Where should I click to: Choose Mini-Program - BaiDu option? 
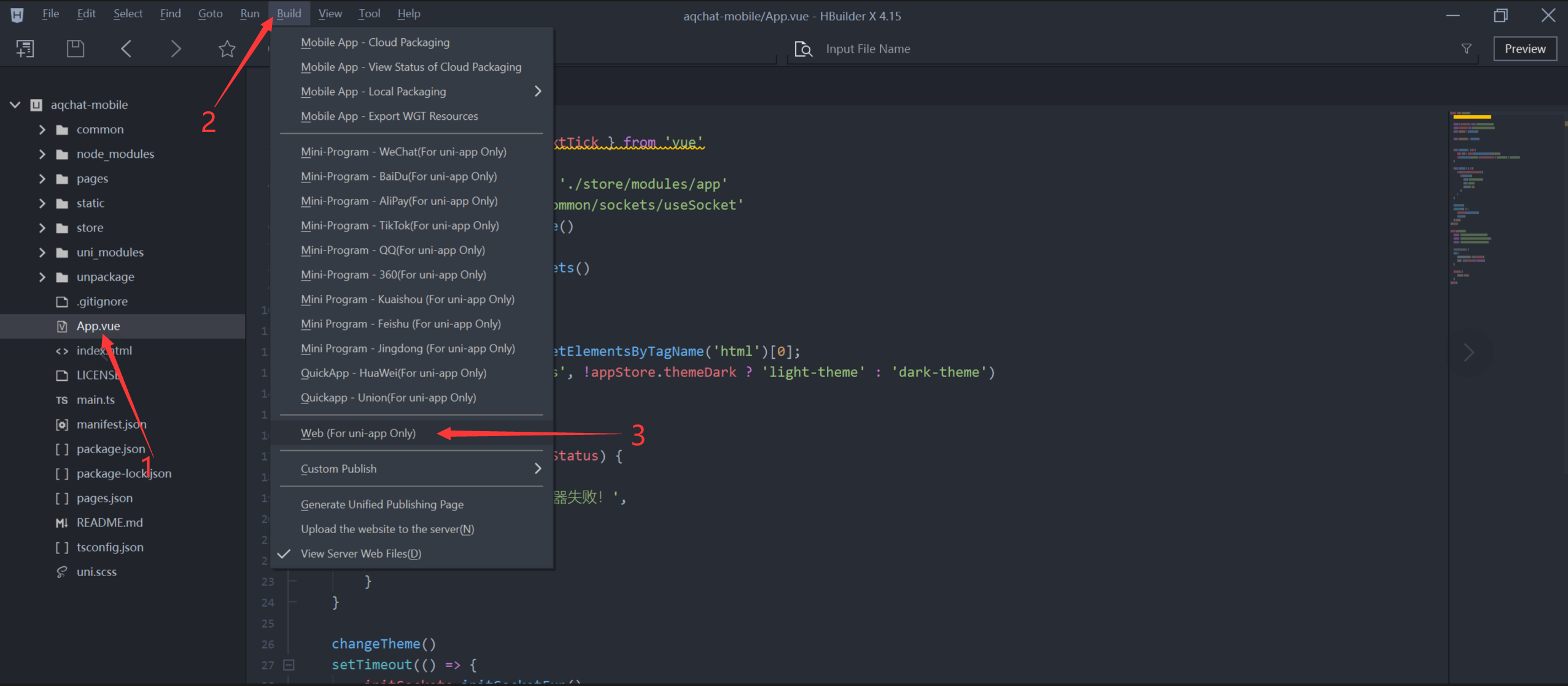click(x=412, y=176)
